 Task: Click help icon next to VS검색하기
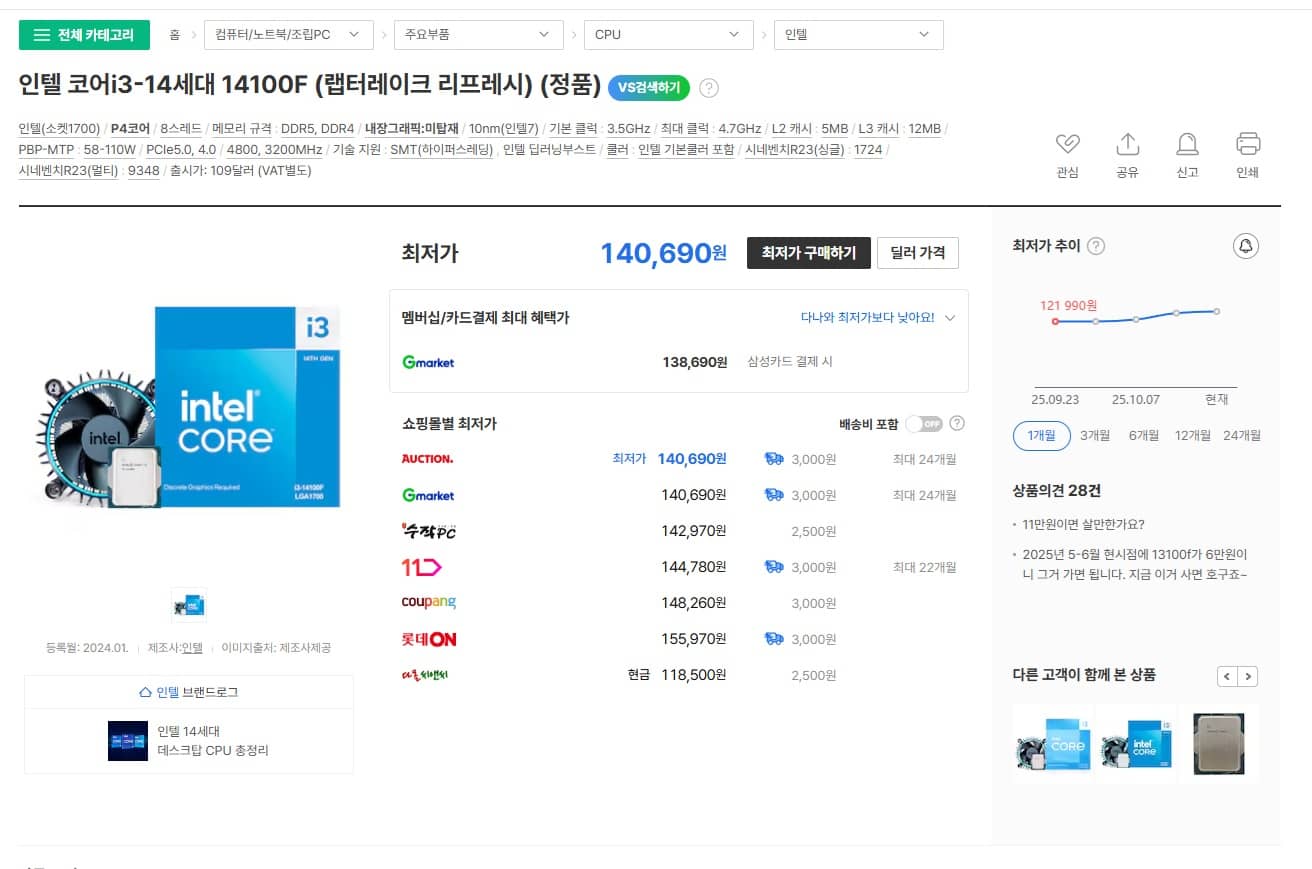click(x=709, y=88)
